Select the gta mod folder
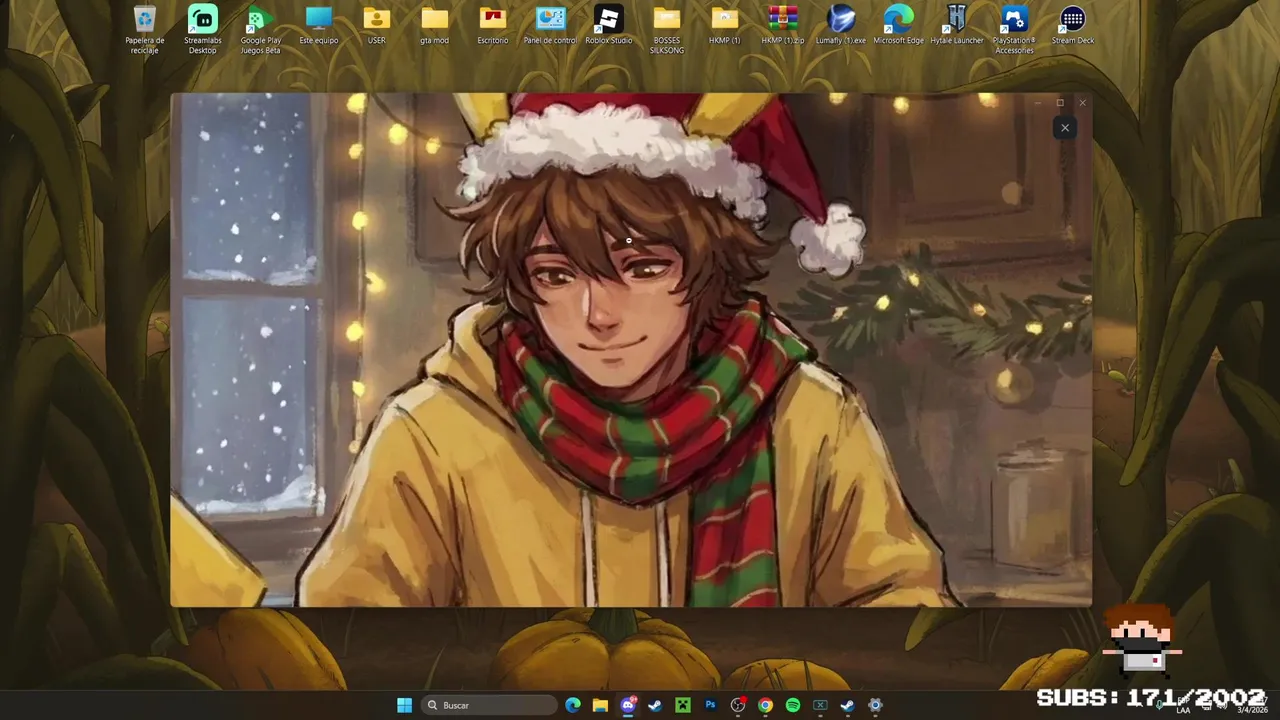The image size is (1280, 720). 435,26
